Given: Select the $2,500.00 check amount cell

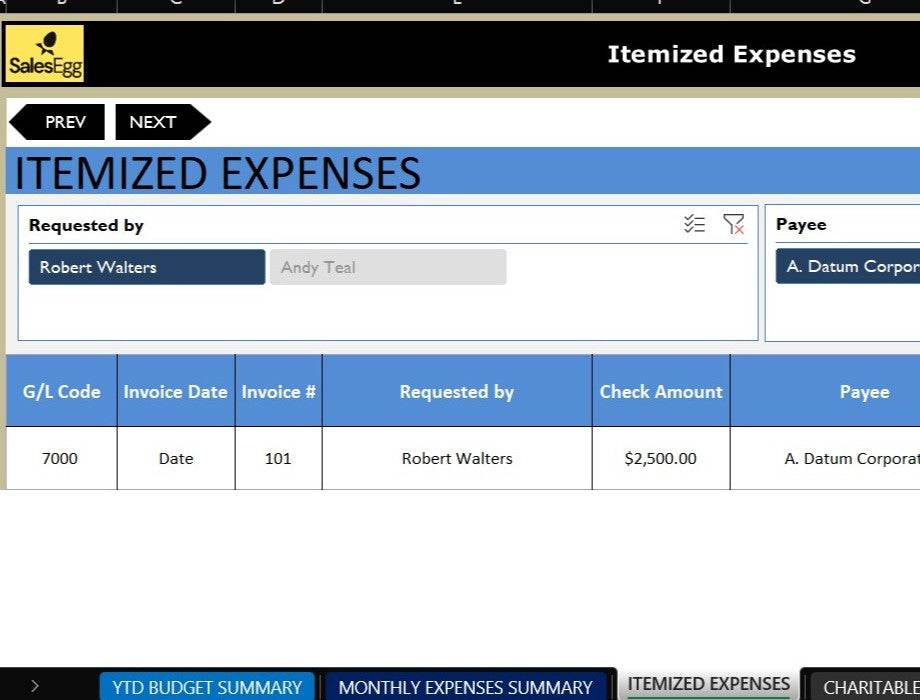Looking at the screenshot, I should (x=661, y=459).
